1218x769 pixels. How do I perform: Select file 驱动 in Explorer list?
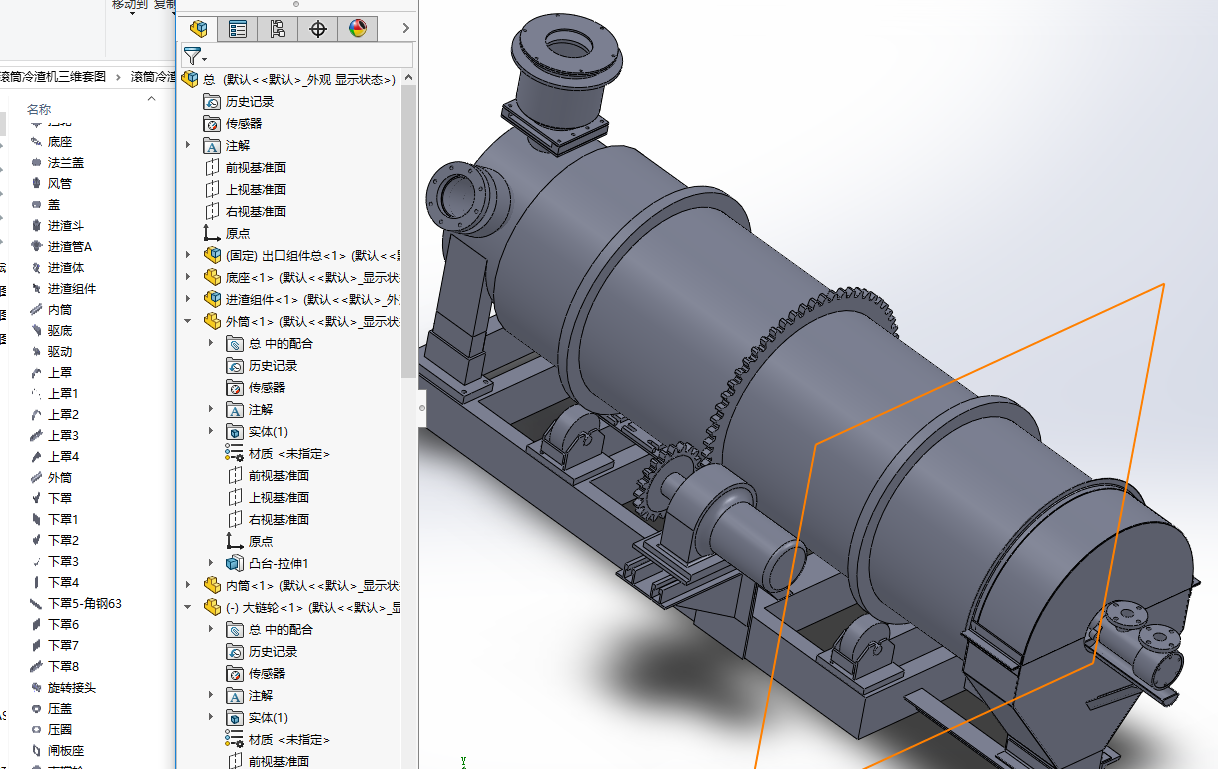click(x=60, y=351)
